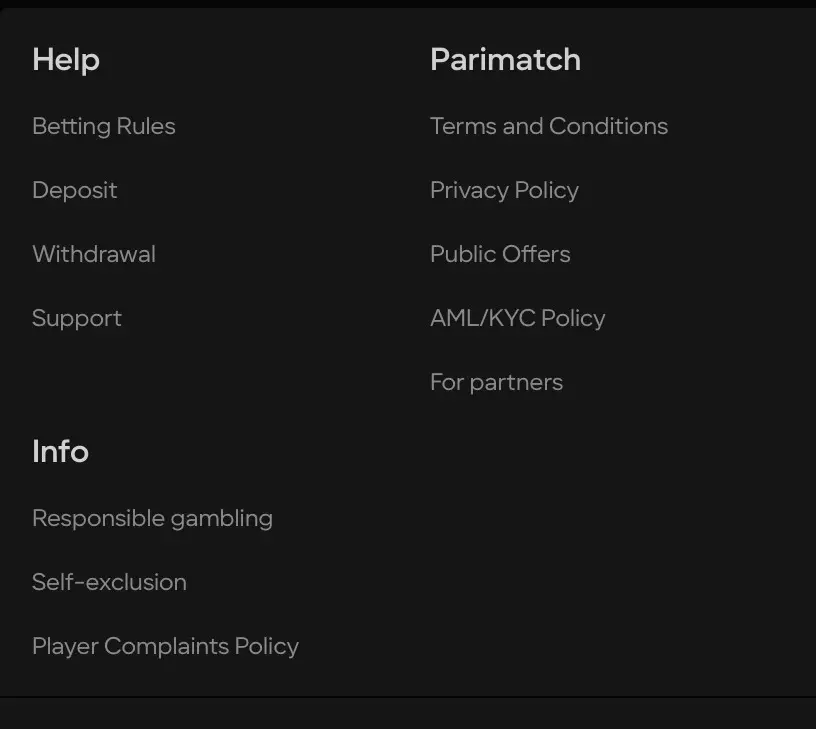816x729 pixels.
Task: Click the light strip below the footer
Action: [x=408, y=715]
